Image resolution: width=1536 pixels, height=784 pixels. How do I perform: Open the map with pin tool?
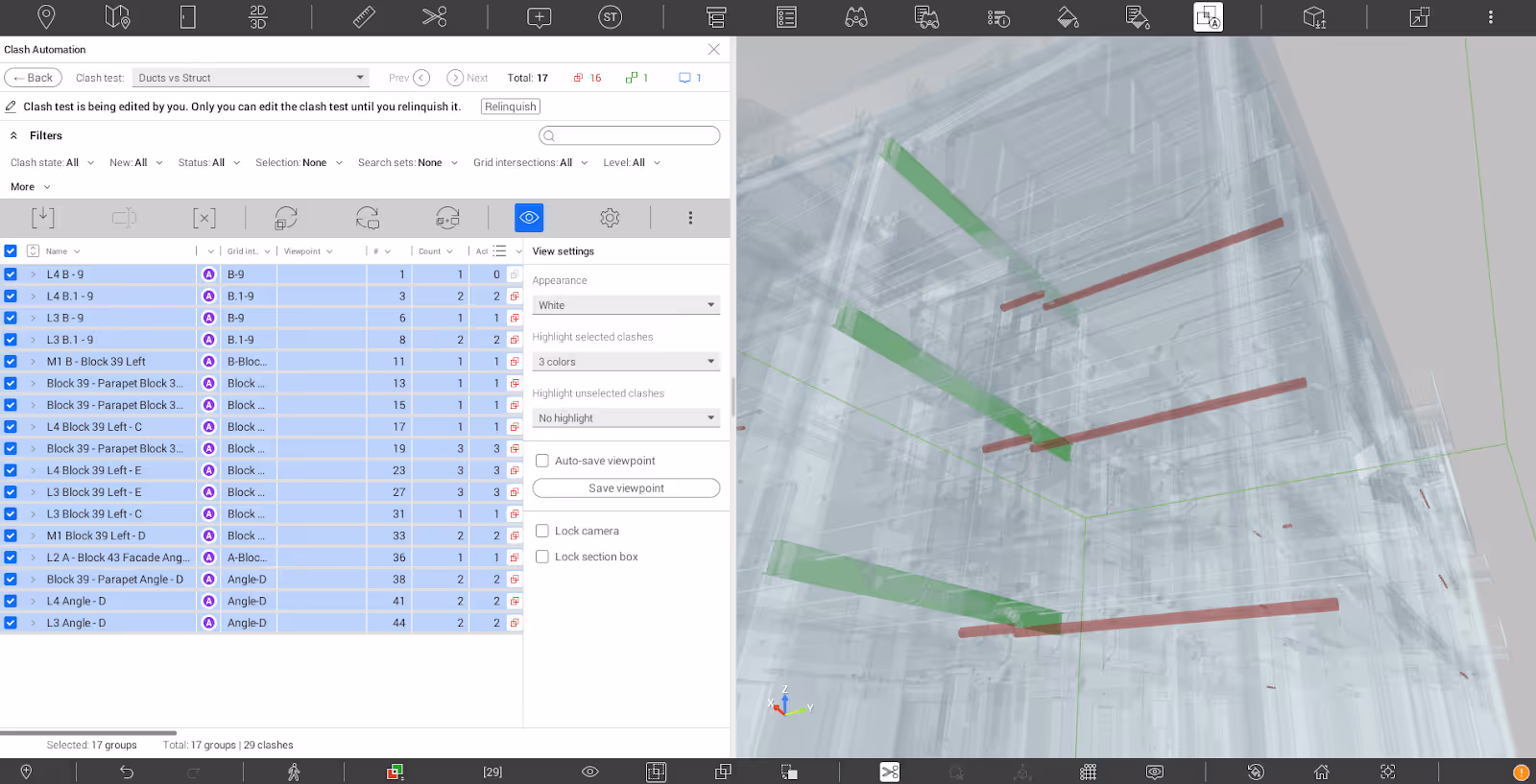coord(117,16)
